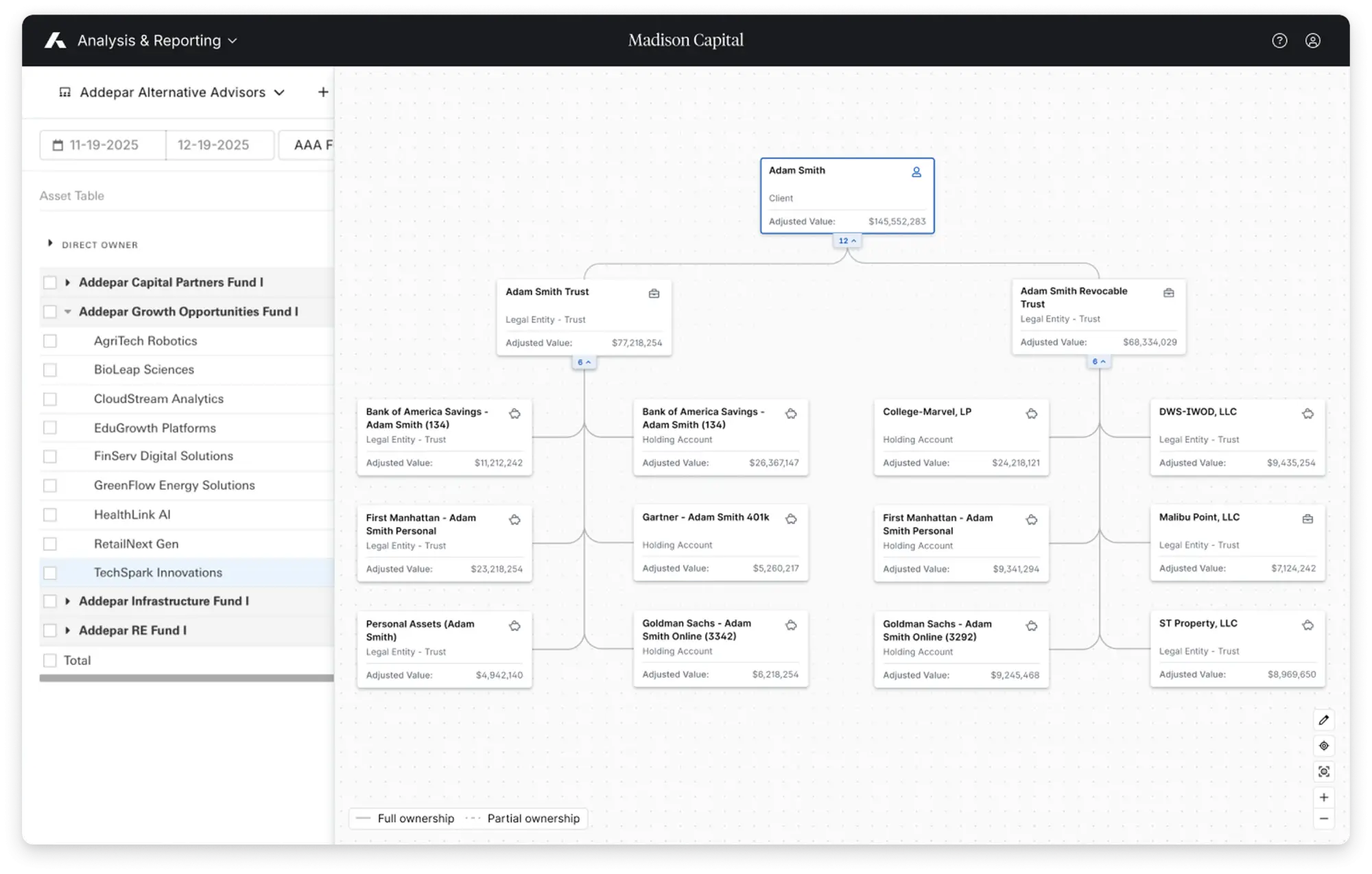Select FinServ Digital Solutions row
This screenshot has width=1372, height=874.
pyautogui.click(x=187, y=456)
